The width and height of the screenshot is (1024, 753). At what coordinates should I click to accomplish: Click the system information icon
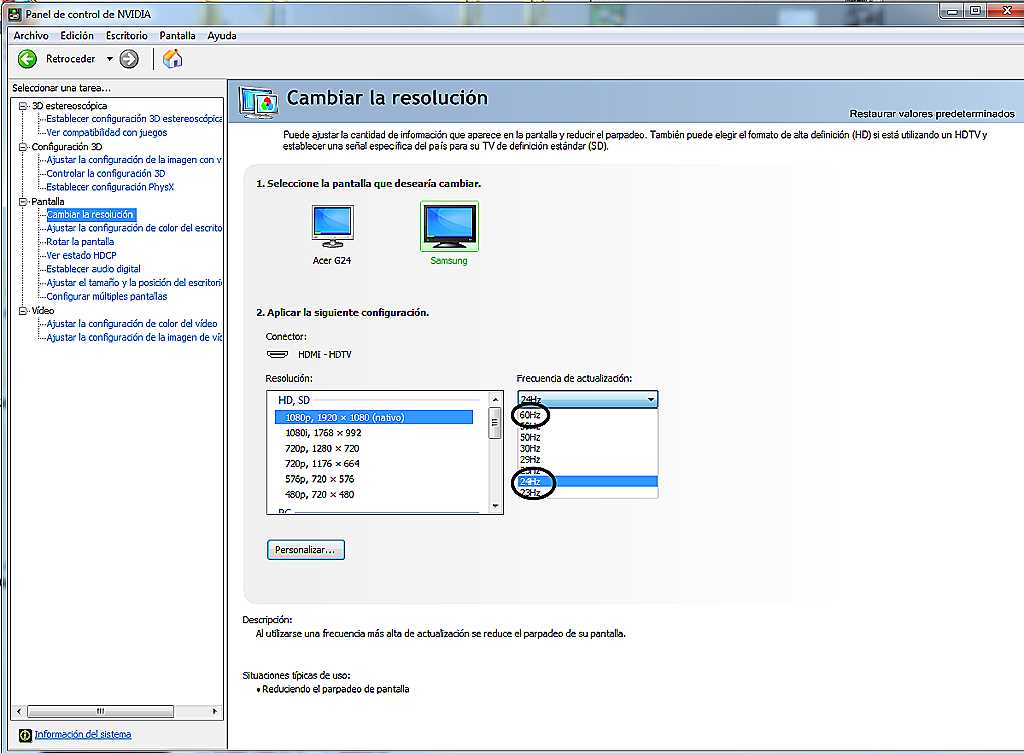click(25, 735)
